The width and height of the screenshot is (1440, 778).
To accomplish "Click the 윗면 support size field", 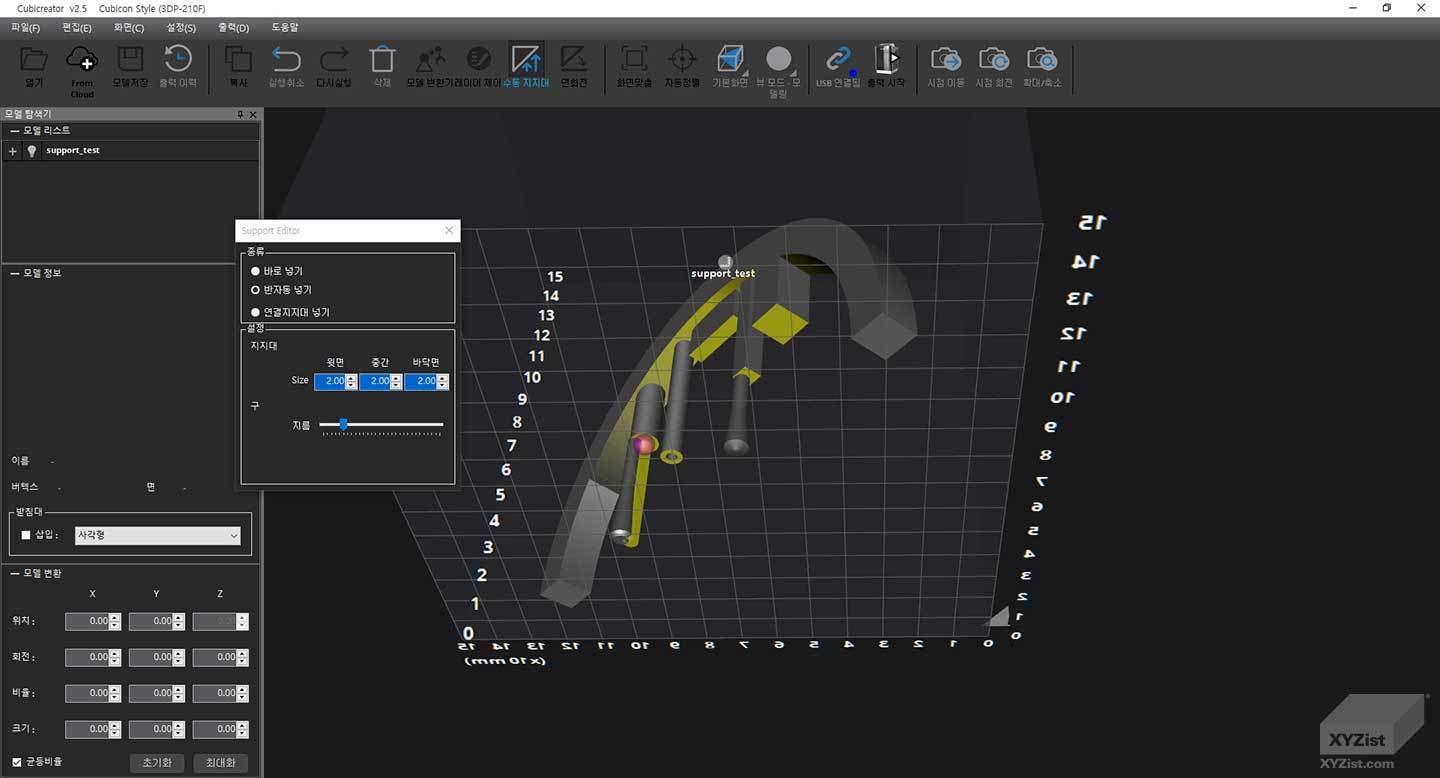I will click(x=330, y=382).
